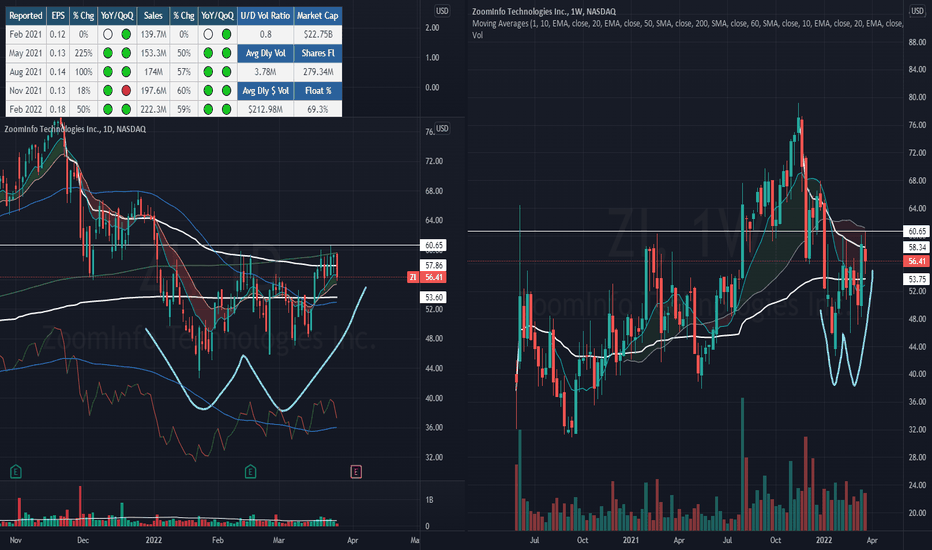Image resolution: width=932 pixels, height=550 pixels.
Task: Click the Reported column header
Action: pyautogui.click(x=26, y=15)
